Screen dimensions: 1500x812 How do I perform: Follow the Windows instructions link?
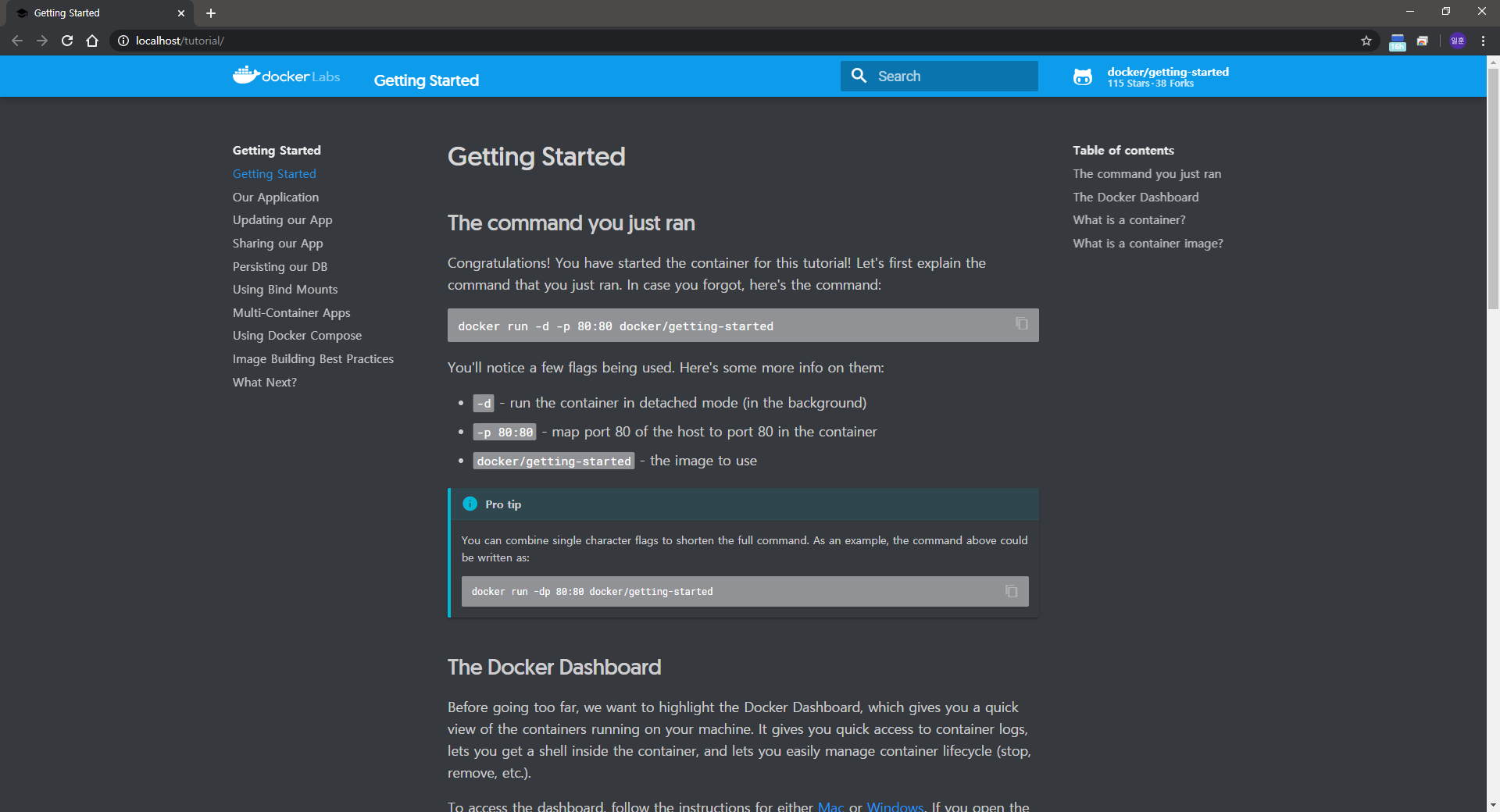coord(895,806)
